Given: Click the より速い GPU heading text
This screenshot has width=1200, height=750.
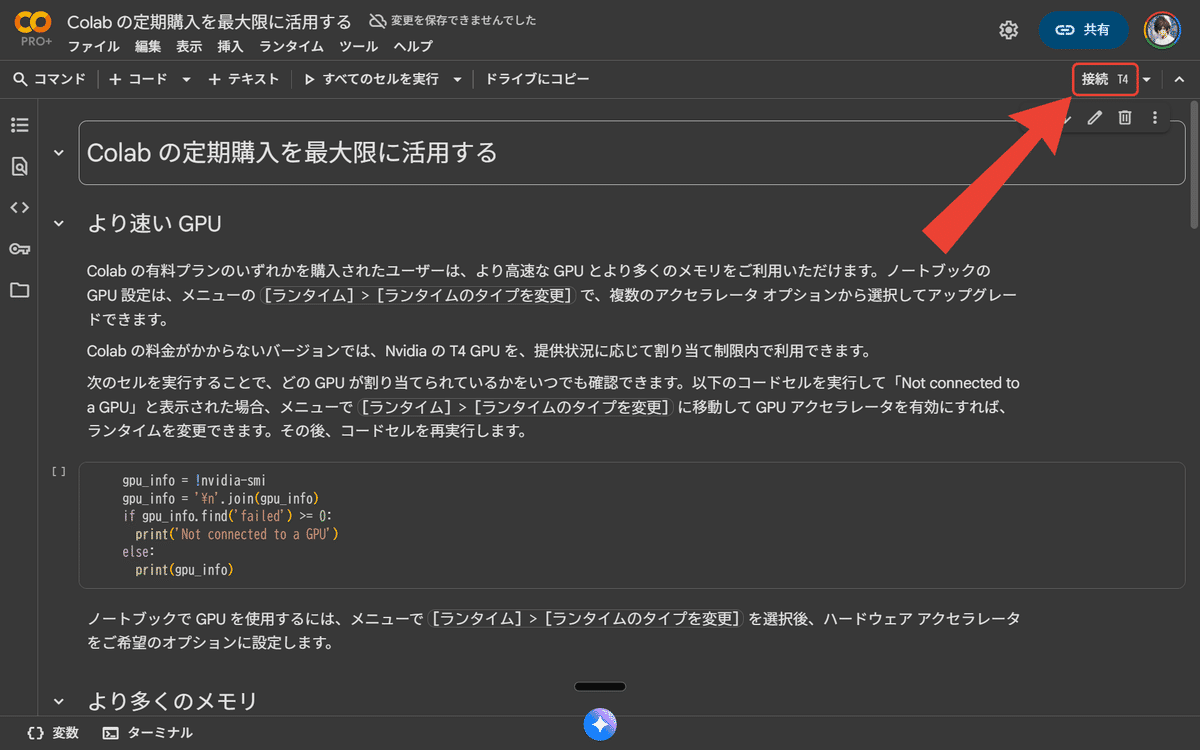Looking at the screenshot, I should tap(155, 224).
